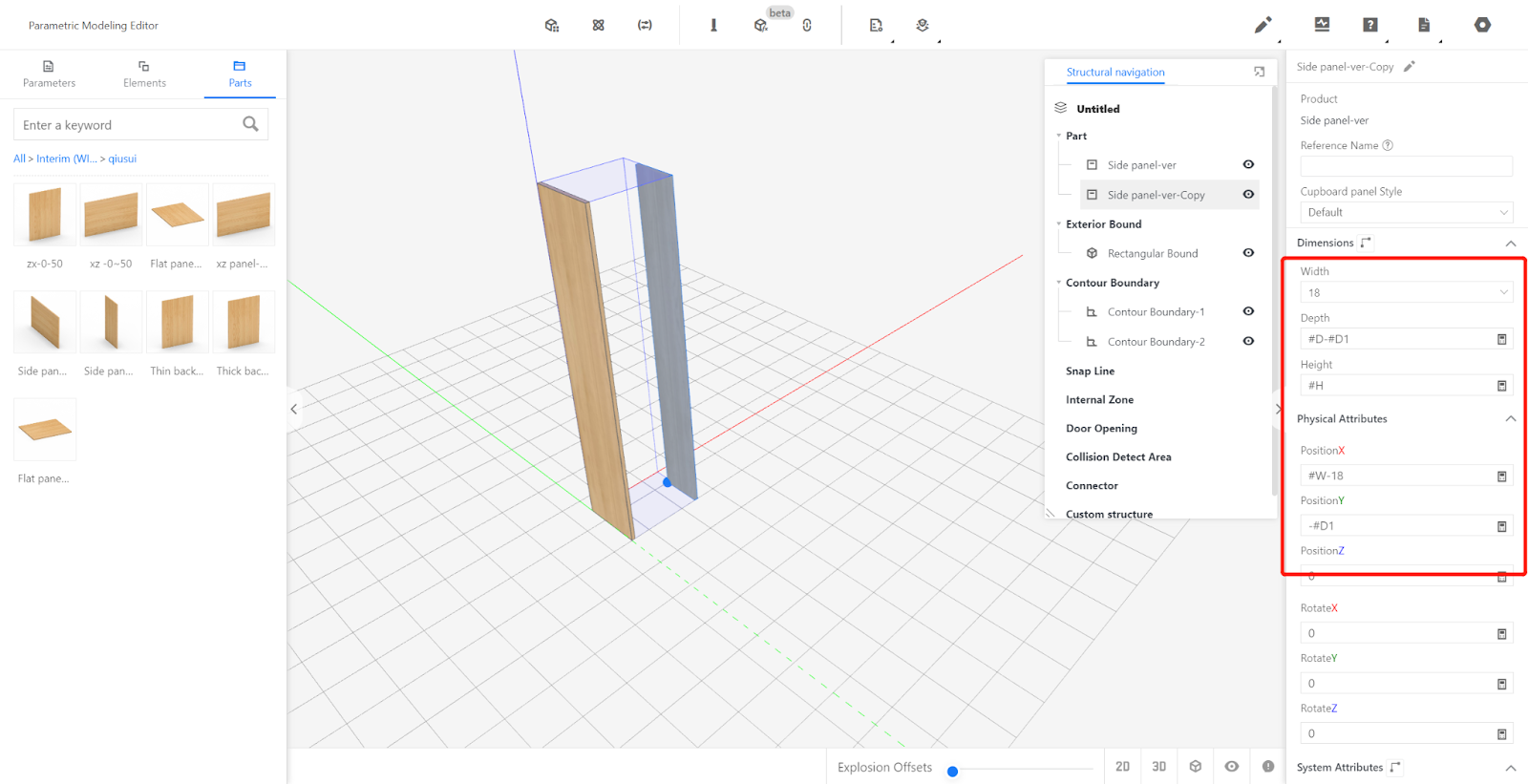Select Side panel-ver-Copy in structure tree
1528x784 pixels.
click(x=1156, y=195)
